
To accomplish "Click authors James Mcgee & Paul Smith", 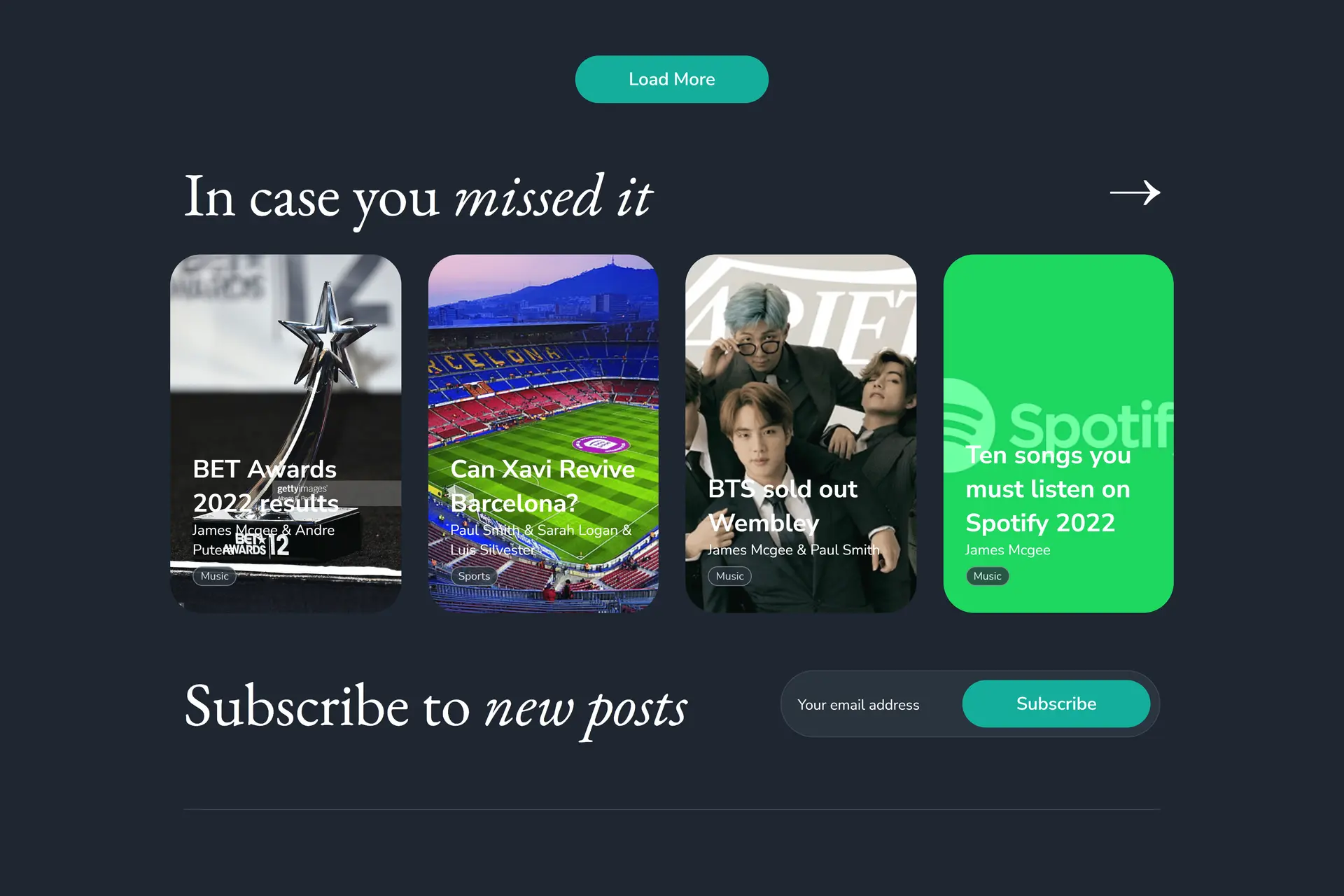I will pyautogui.click(x=793, y=550).
